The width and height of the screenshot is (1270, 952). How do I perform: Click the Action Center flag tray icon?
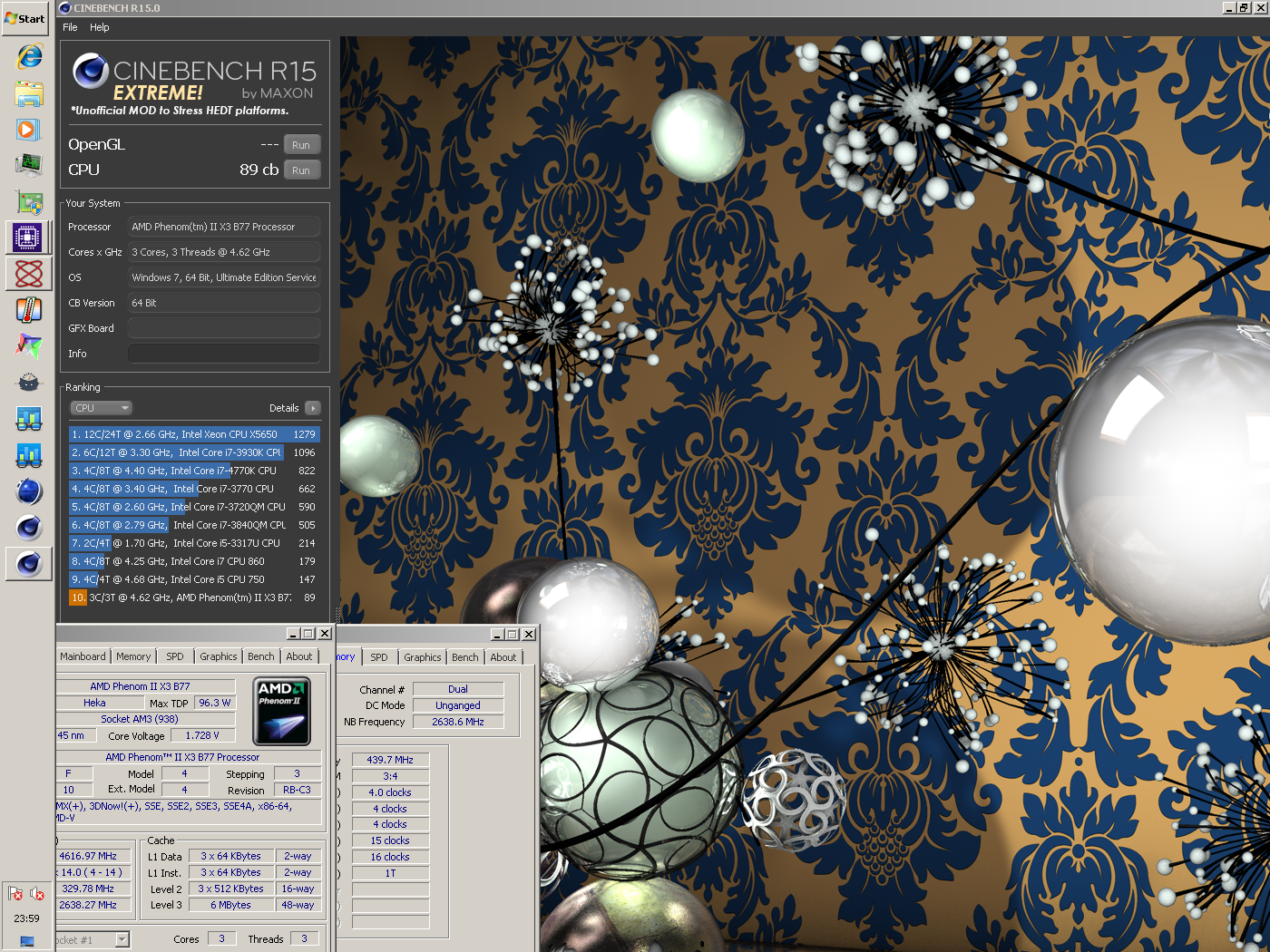click(15, 894)
